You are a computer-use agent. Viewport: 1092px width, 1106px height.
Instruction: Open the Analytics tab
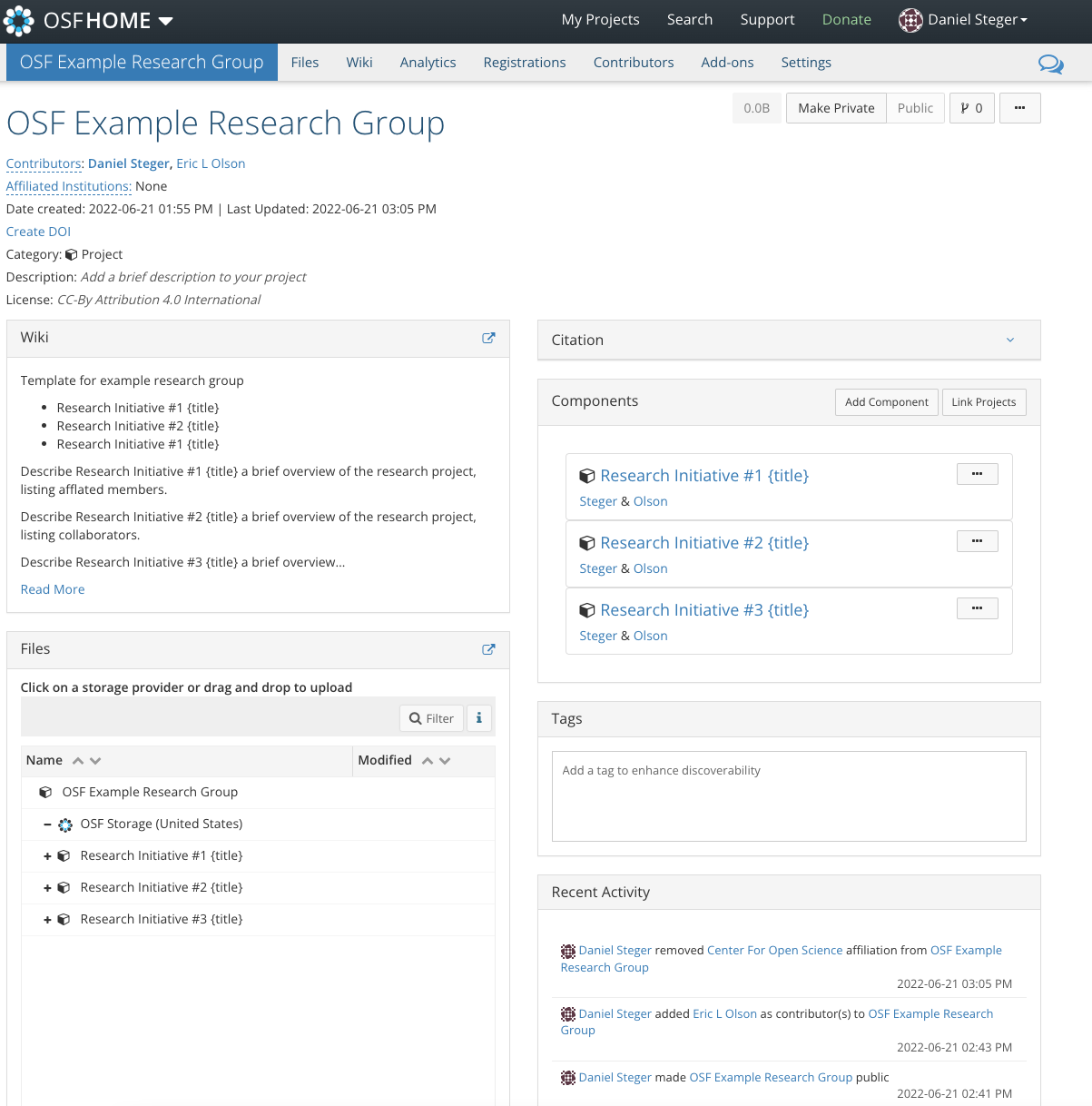coord(428,63)
